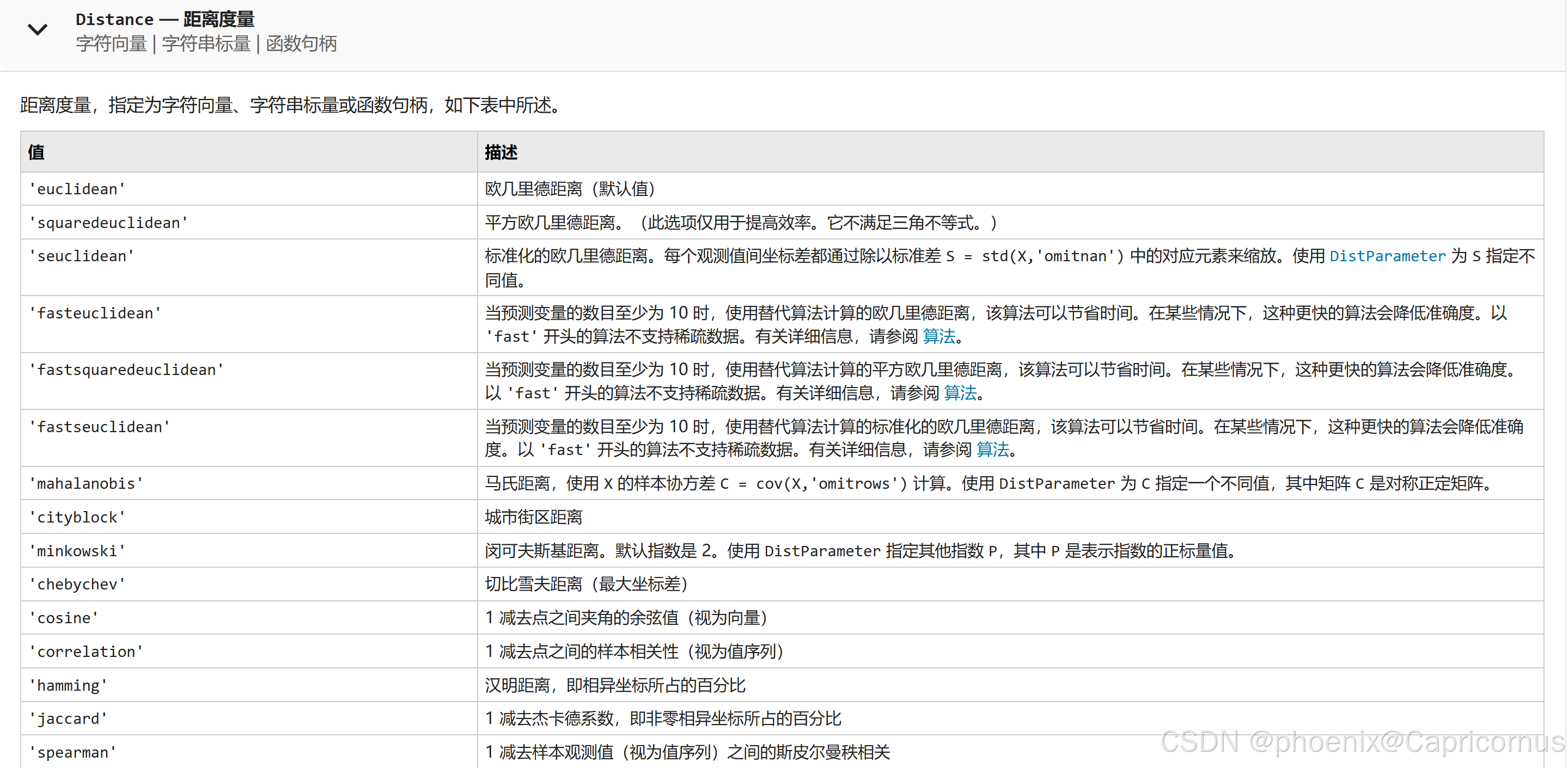Select the 'squaredeuclidean' value cell
The height and width of the screenshot is (768, 1568).
[x=249, y=223]
